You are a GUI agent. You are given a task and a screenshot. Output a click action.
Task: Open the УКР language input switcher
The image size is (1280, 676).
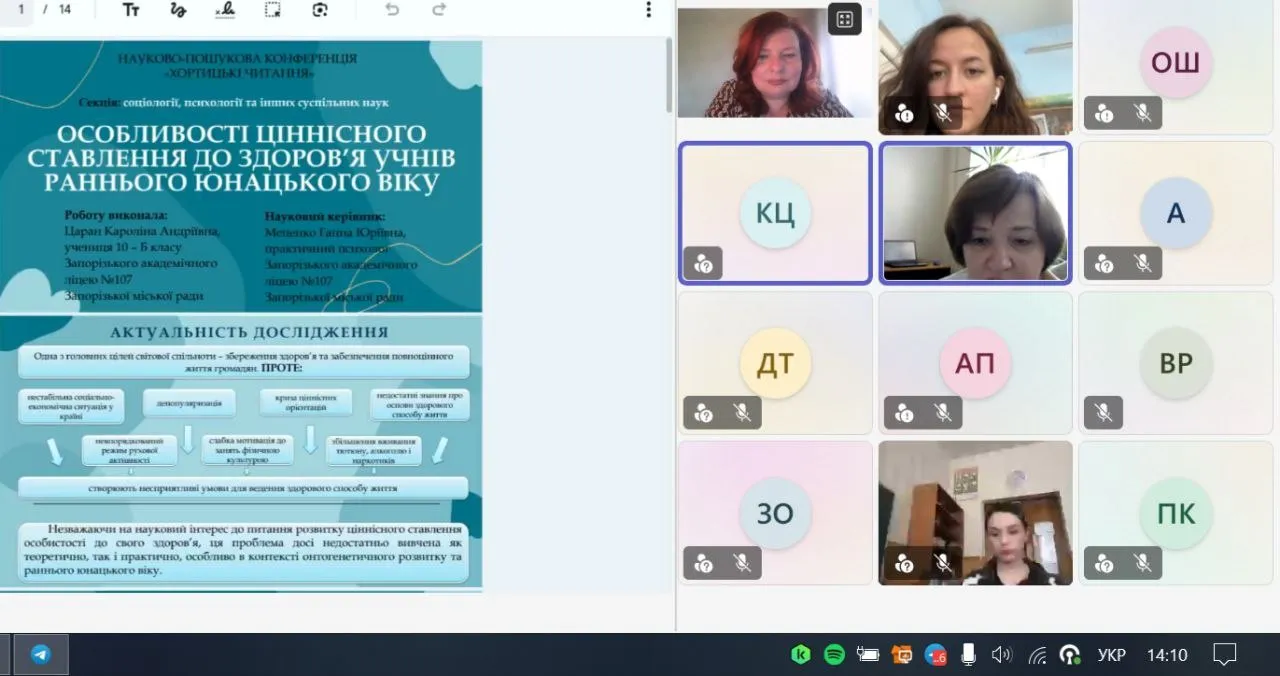click(x=1112, y=655)
